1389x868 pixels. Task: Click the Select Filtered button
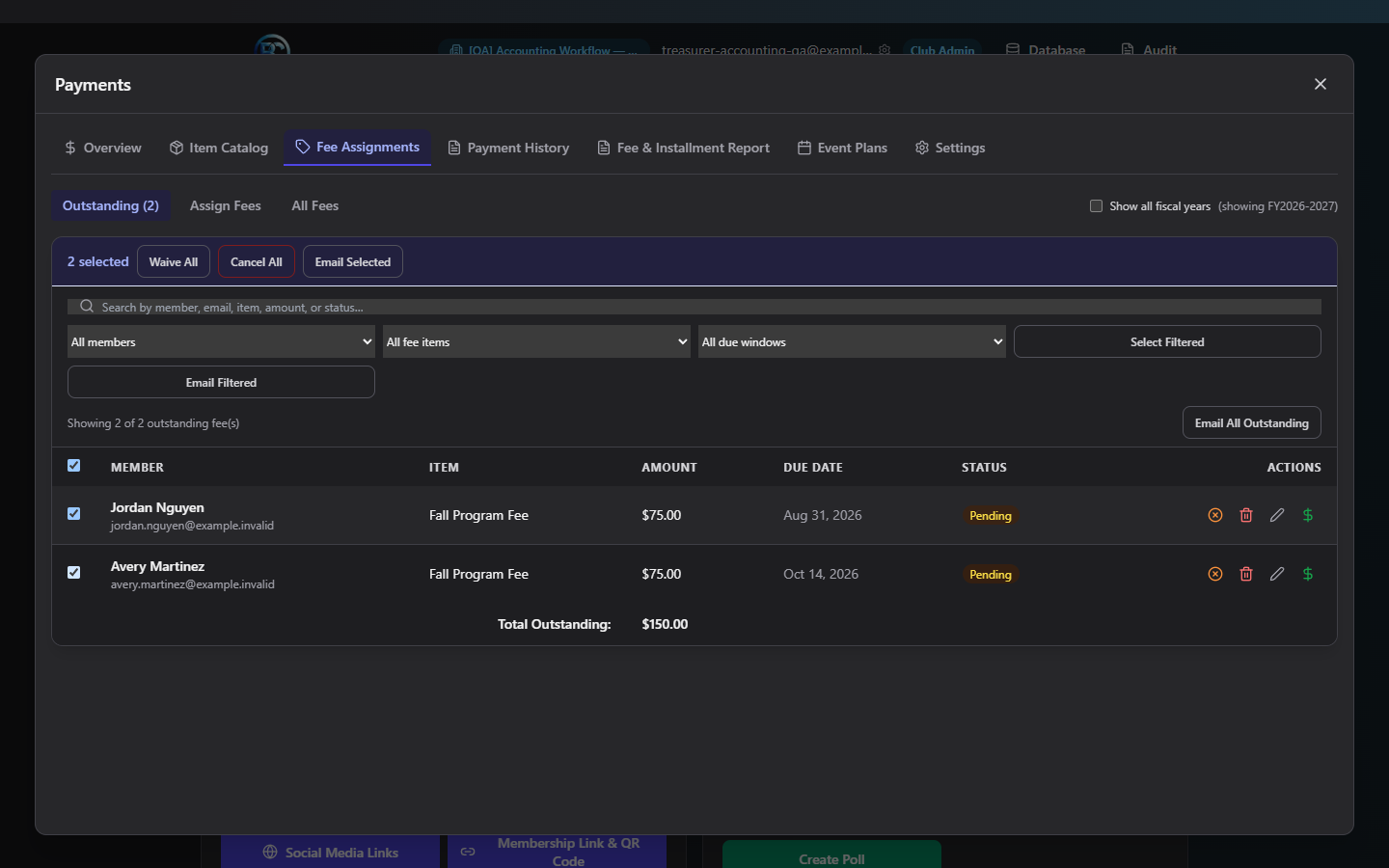(1167, 341)
